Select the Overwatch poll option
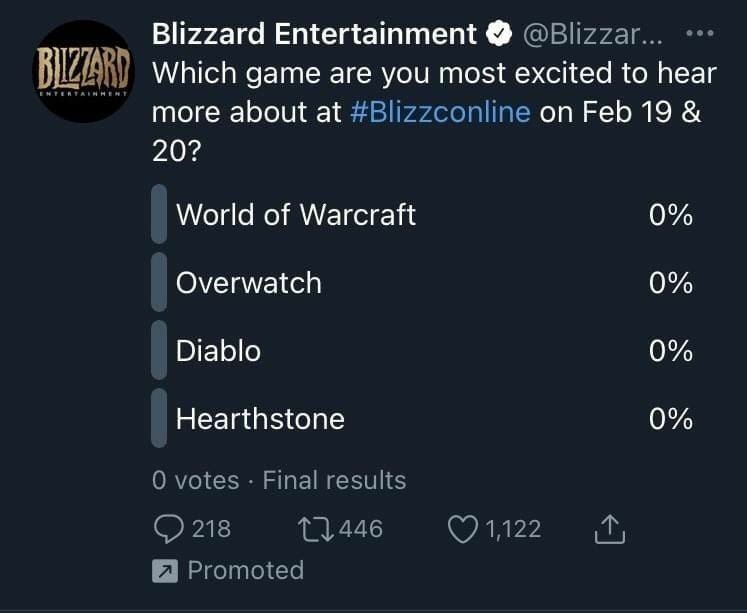Viewport: 747px width, 613px height. (x=249, y=283)
